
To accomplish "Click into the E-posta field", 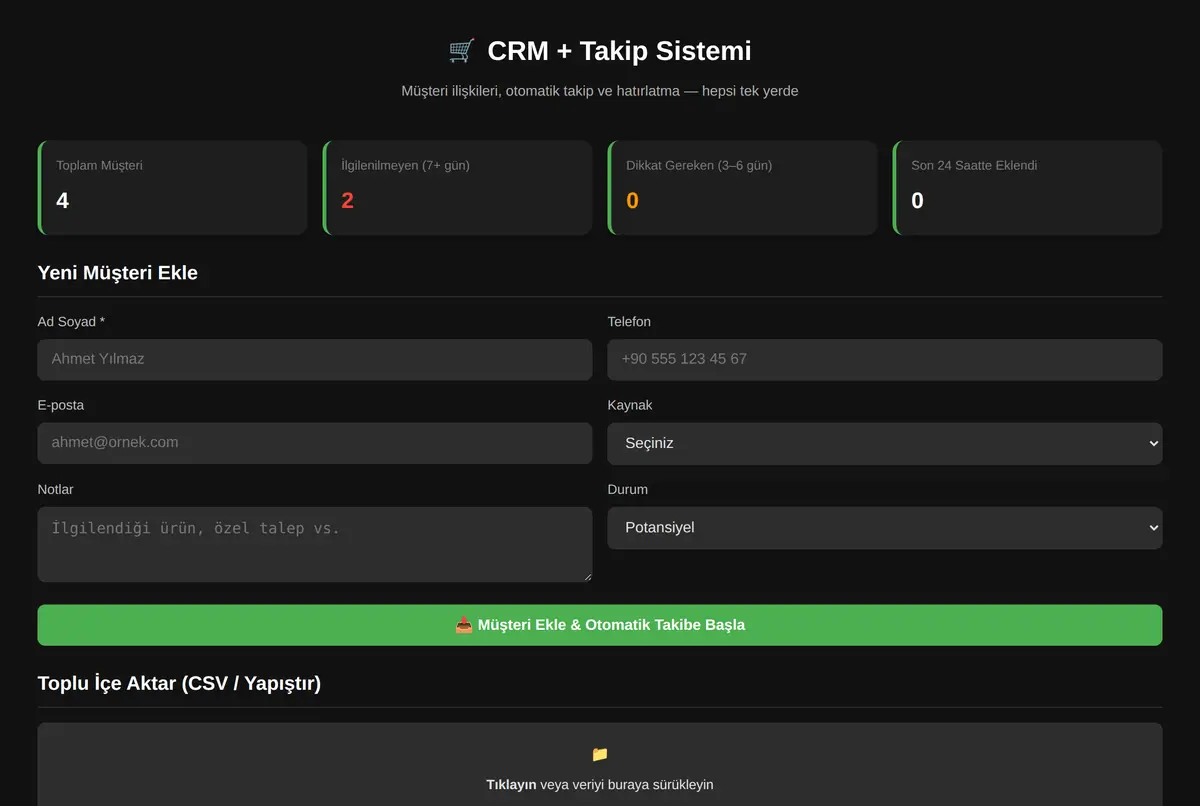I will [x=315, y=443].
